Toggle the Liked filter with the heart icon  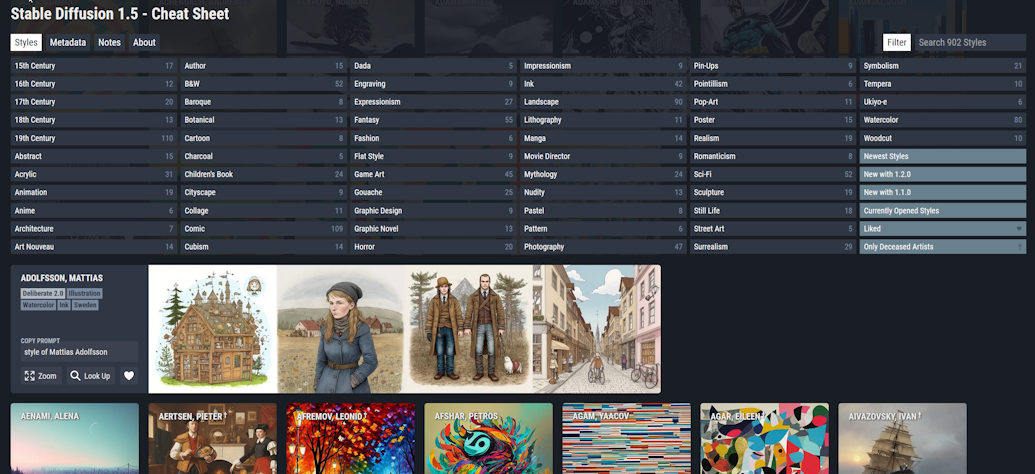[943, 228]
